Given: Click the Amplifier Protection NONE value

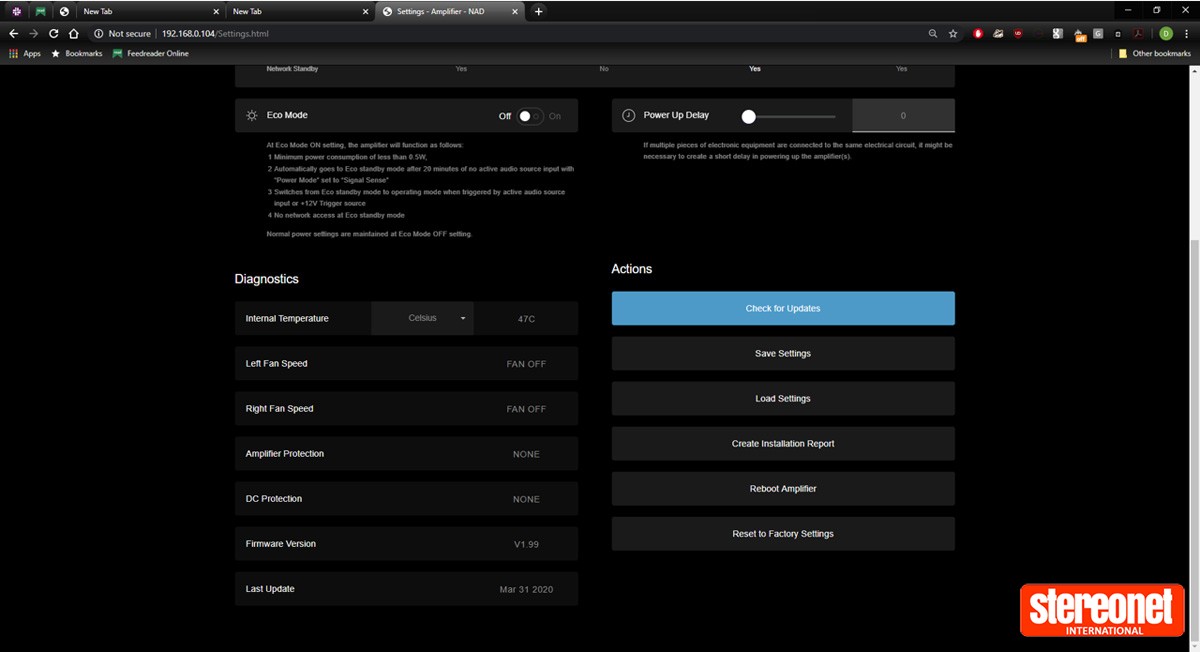Looking at the screenshot, I should [x=526, y=454].
